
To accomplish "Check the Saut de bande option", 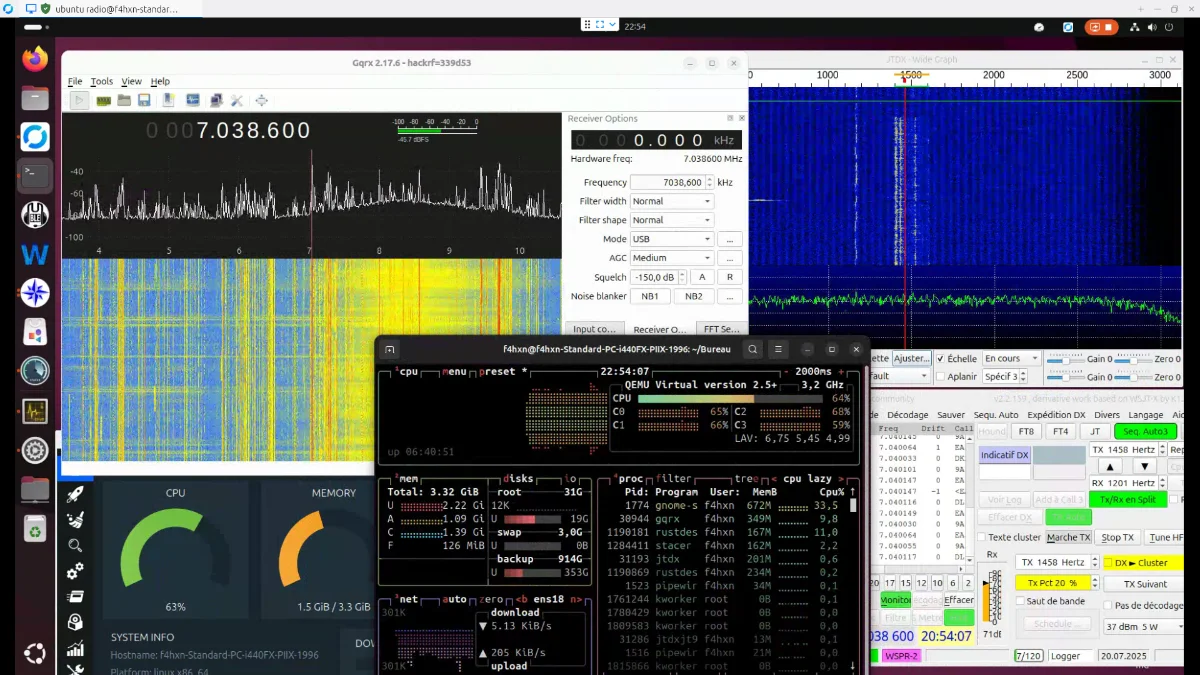I will 1020,601.
